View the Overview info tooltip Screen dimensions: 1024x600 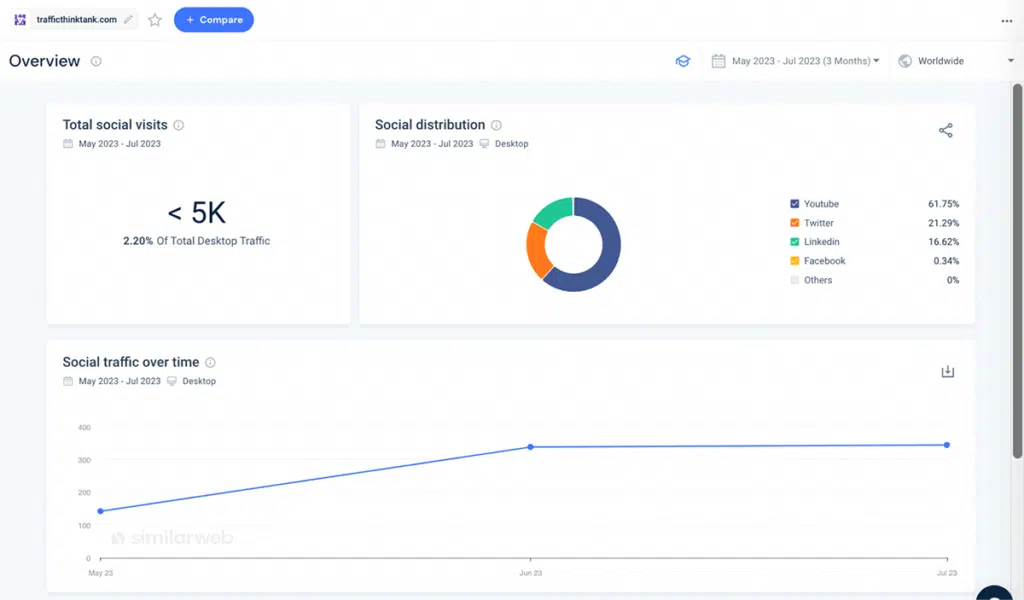pos(95,61)
